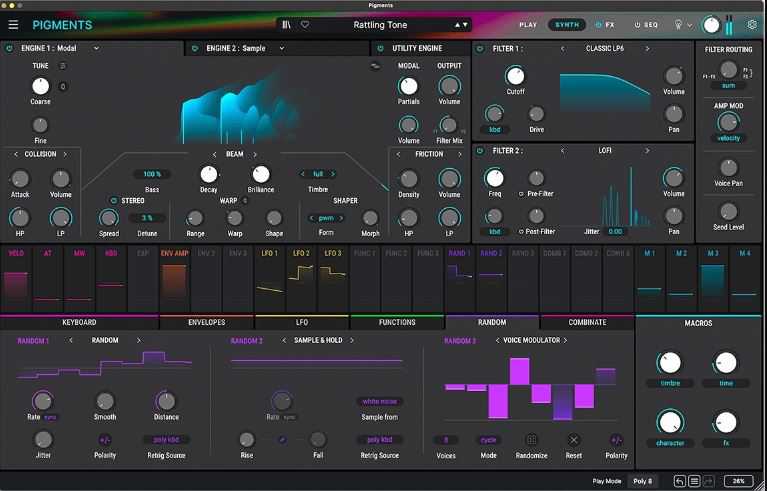Click the 'sum' filter routing value

[x=728, y=86]
